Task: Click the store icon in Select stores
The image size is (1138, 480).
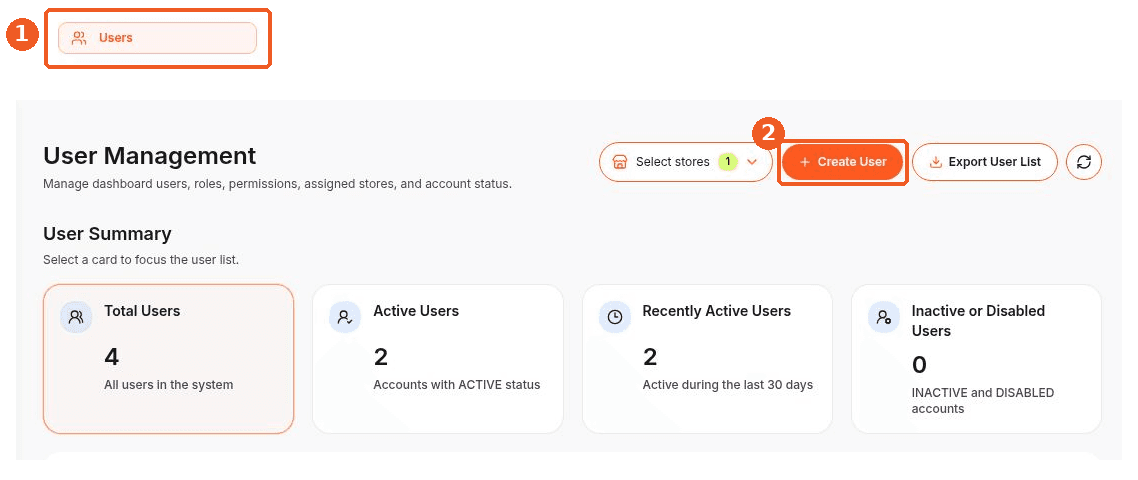Action: [620, 162]
